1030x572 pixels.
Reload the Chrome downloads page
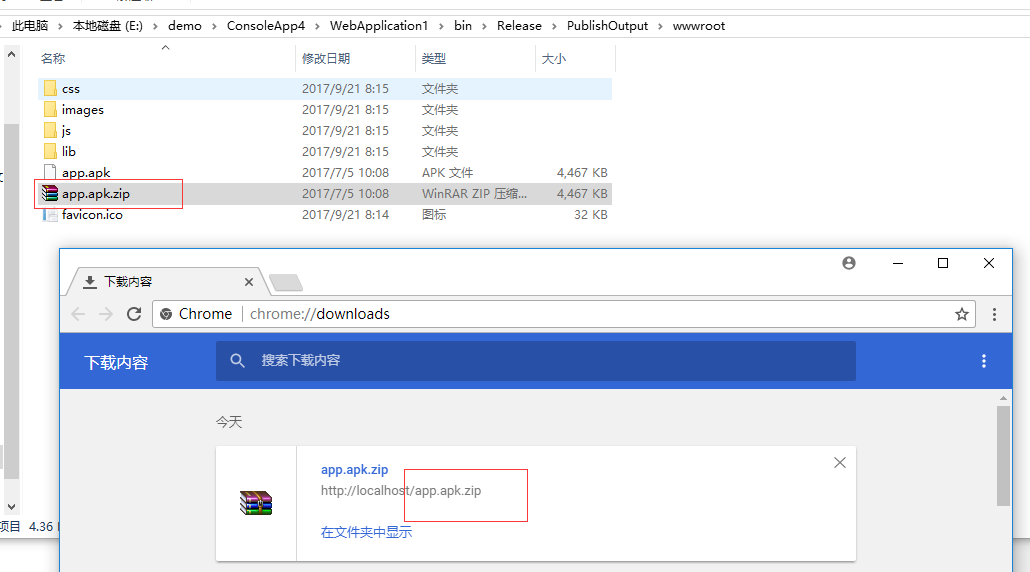tap(134, 314)
